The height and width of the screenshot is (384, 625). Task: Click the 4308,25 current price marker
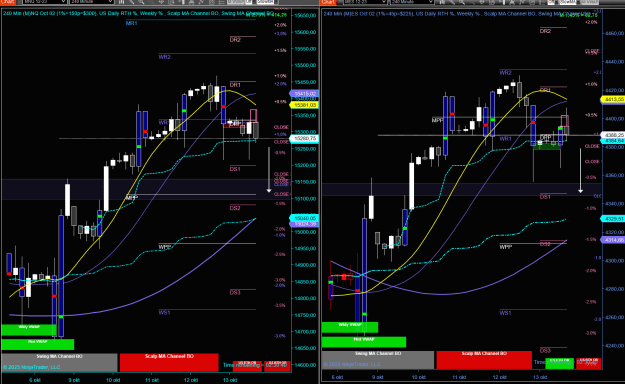613,135
